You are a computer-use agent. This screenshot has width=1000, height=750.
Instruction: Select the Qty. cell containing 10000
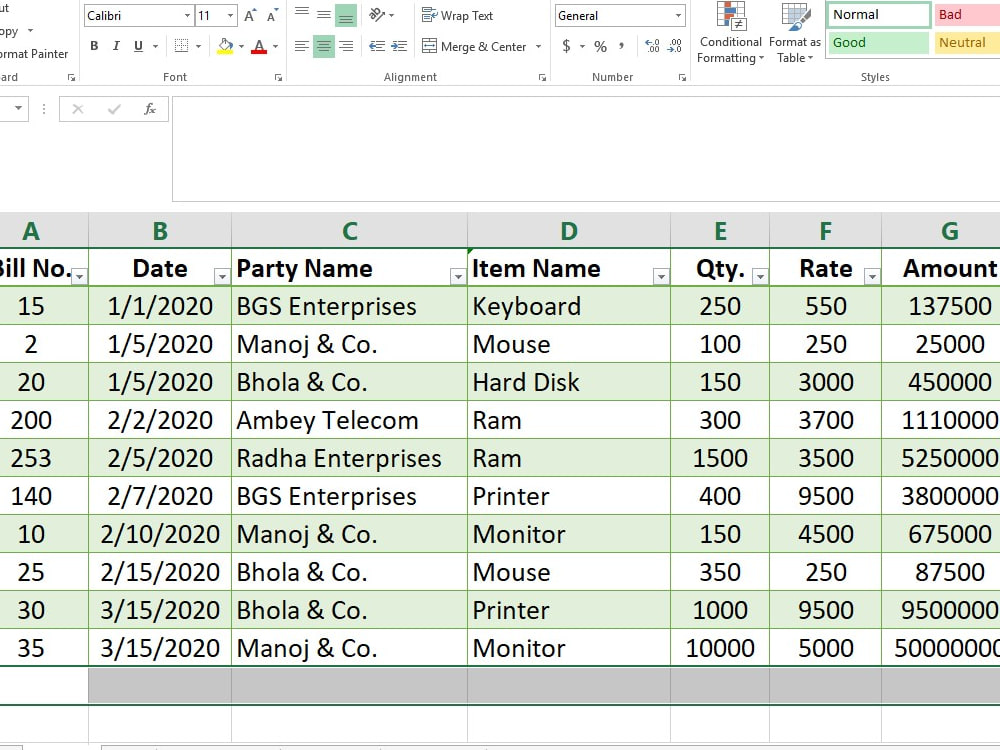click(x=720, y=648)
